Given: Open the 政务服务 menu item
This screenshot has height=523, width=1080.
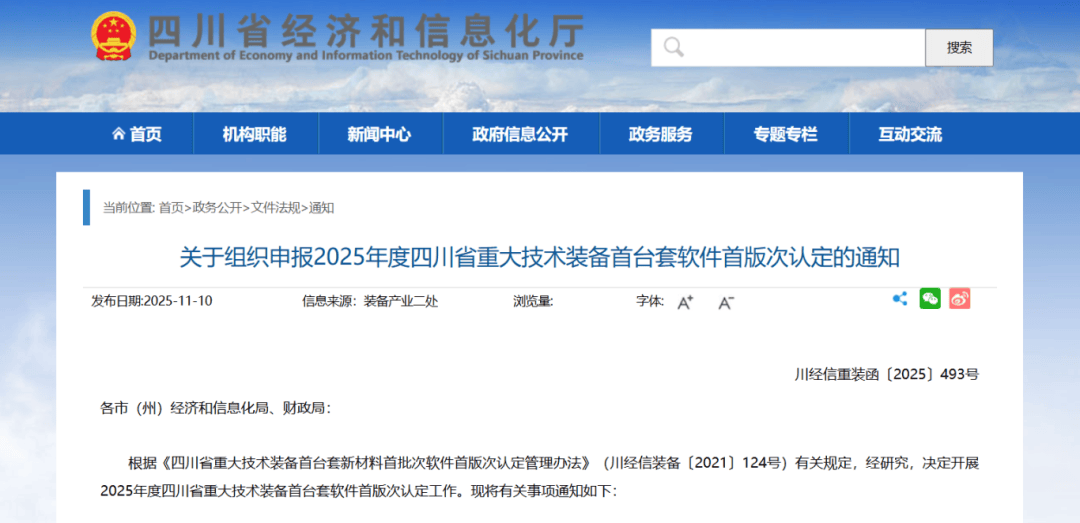Looking at the screenshot, I should click(660, 134).
